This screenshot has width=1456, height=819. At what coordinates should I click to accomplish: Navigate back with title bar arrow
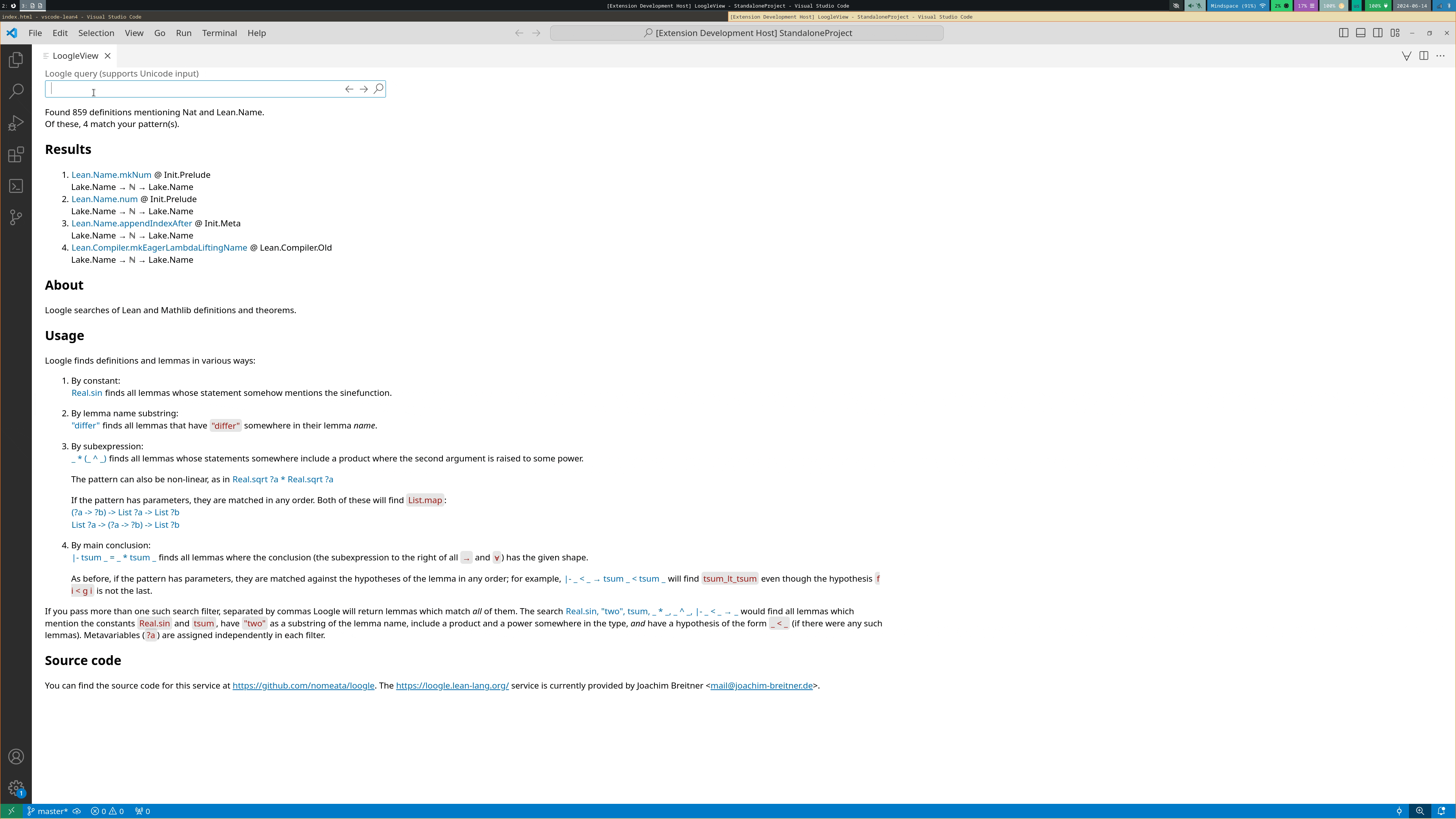519,33
